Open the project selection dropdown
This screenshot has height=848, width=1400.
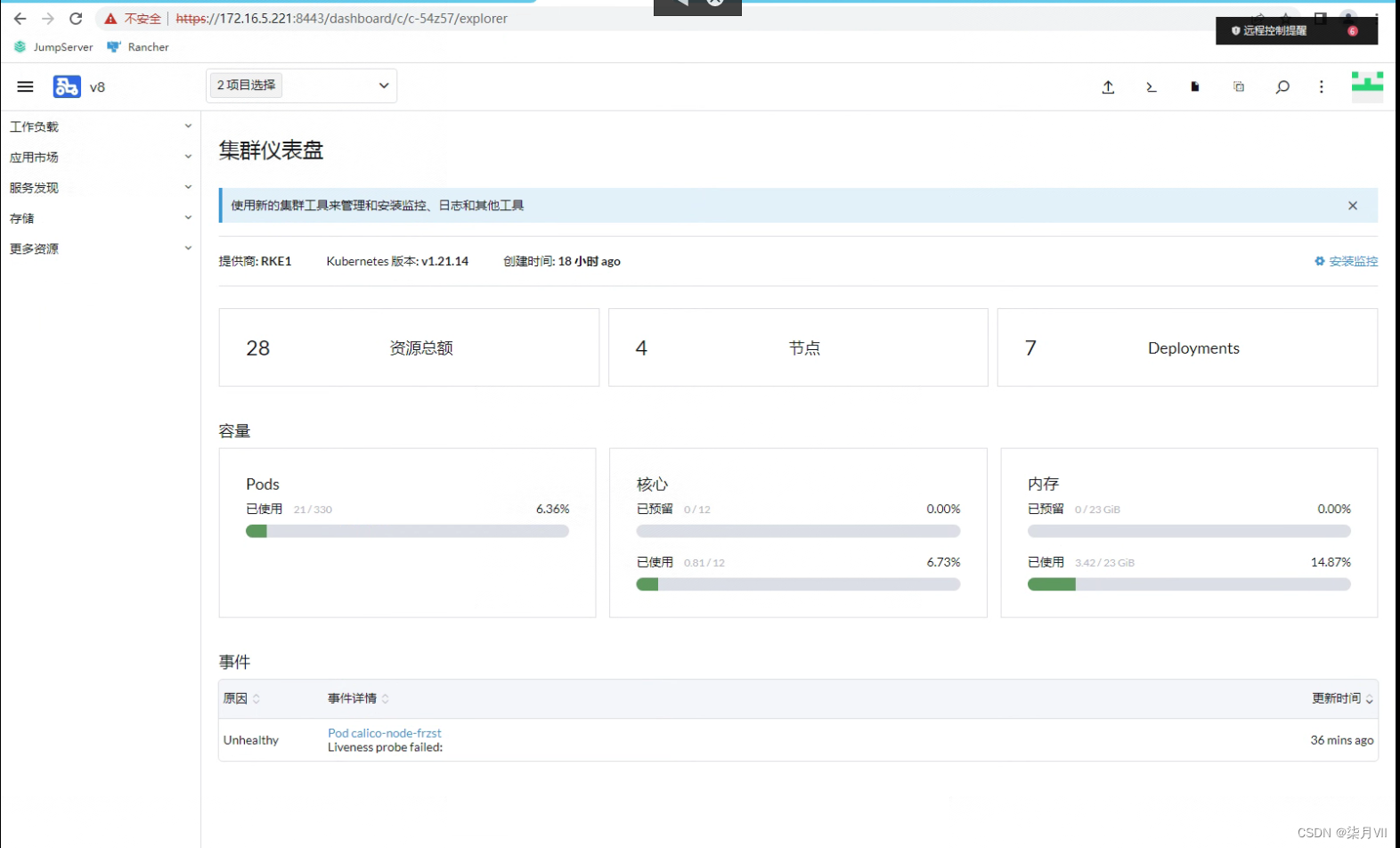pyautogui.click(x=301, y=86)
